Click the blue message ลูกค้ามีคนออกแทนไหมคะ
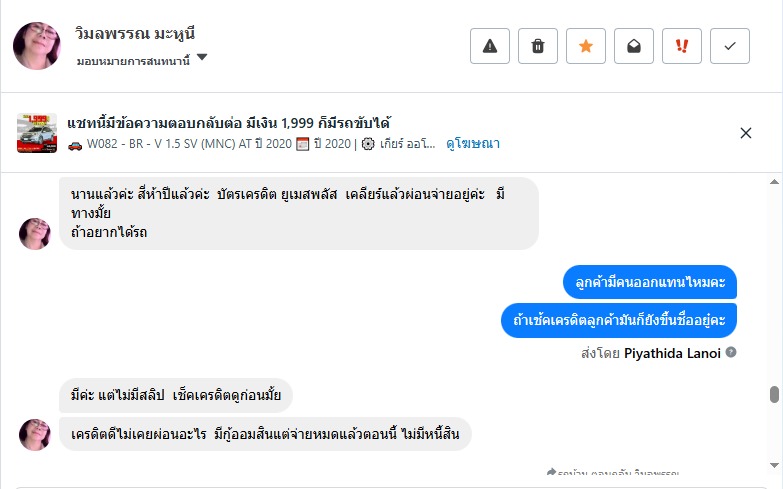This screenshot has width=783, height=489. pyautogui.click(x=649, y=283)
